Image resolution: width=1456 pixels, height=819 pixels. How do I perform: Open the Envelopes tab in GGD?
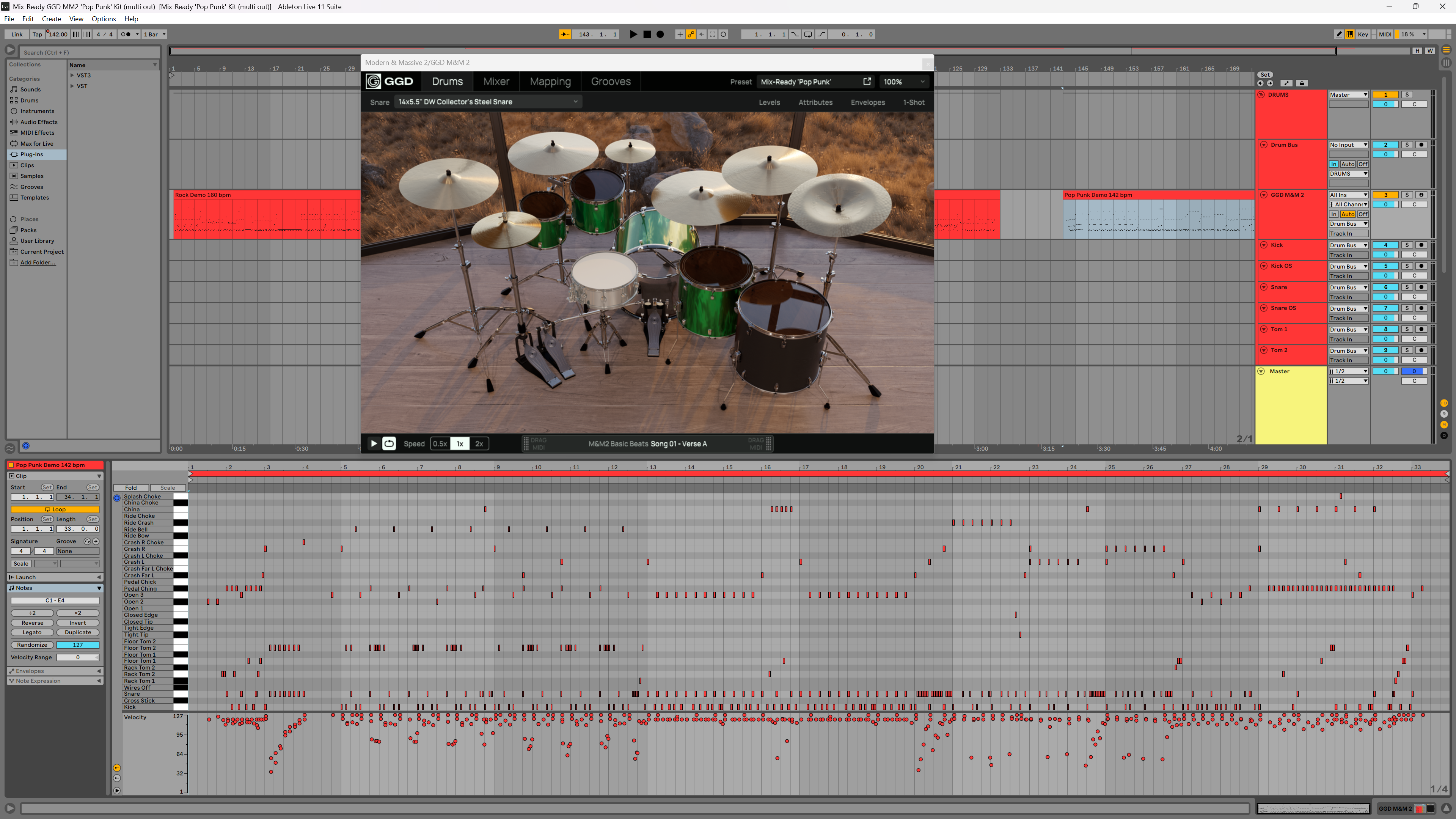tap(868, 102)
